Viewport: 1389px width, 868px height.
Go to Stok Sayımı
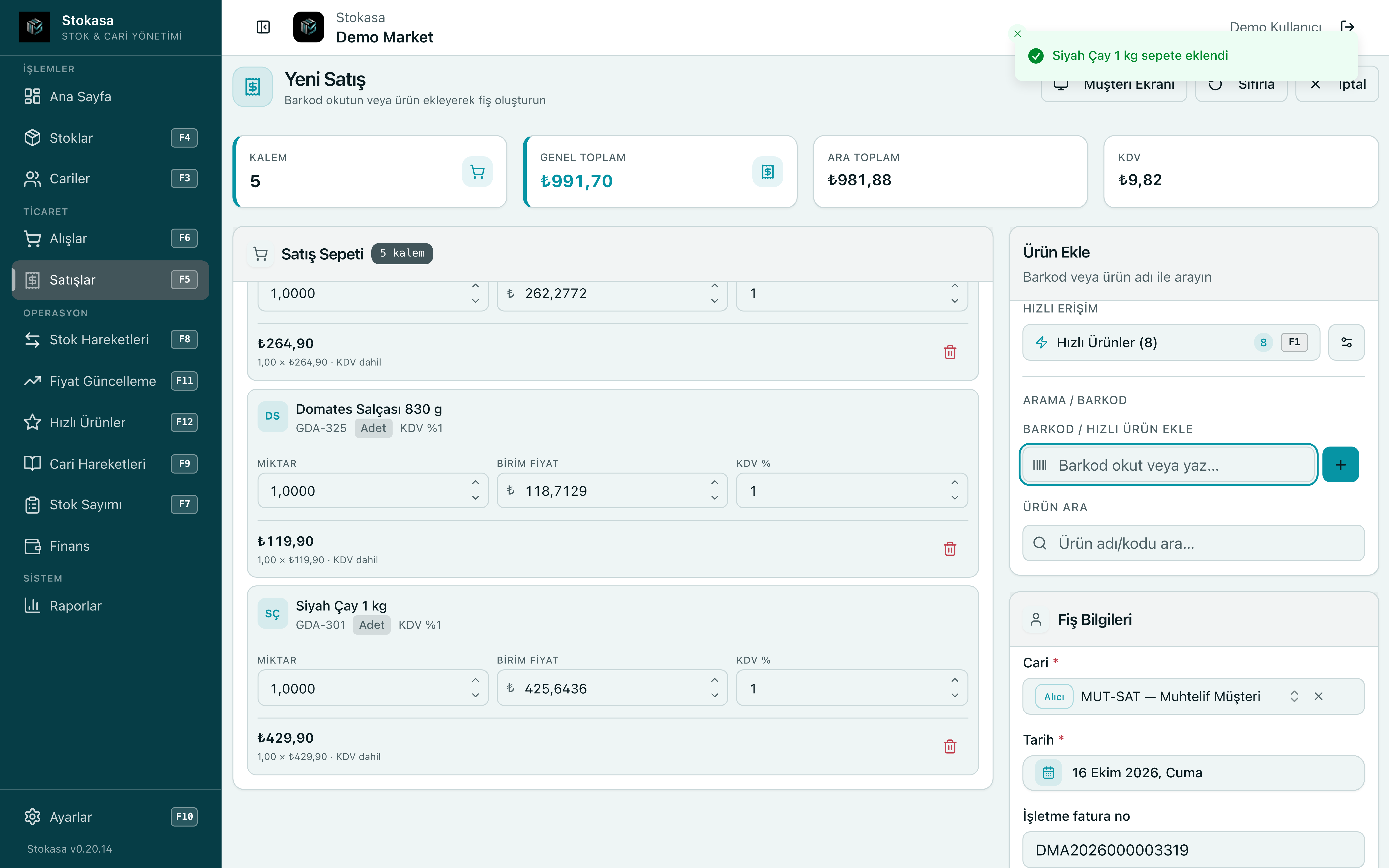click(x=110, y=505)
